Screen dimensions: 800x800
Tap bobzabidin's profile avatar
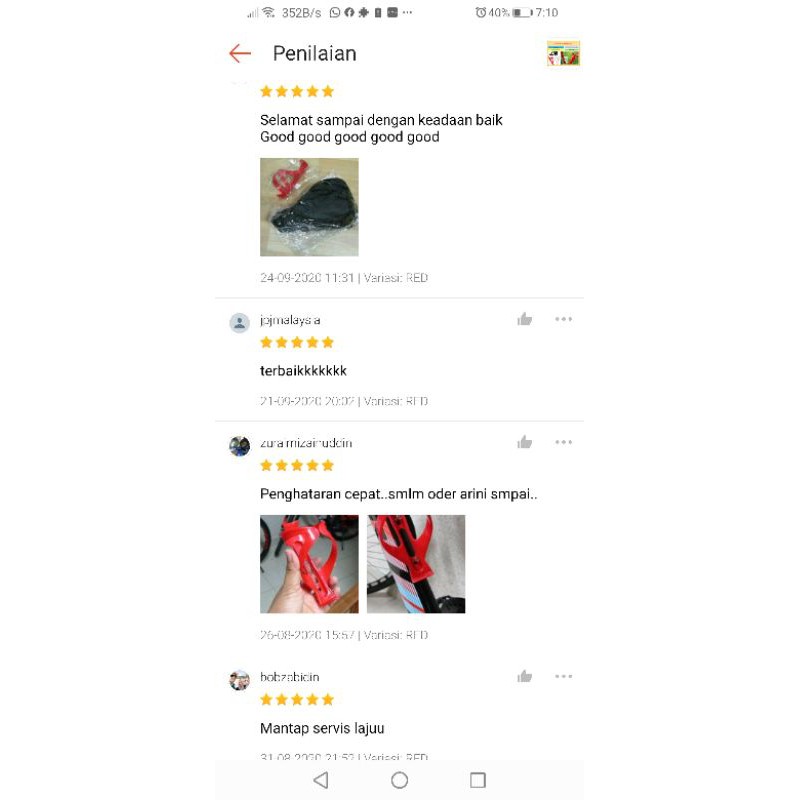tap(239, 680)
